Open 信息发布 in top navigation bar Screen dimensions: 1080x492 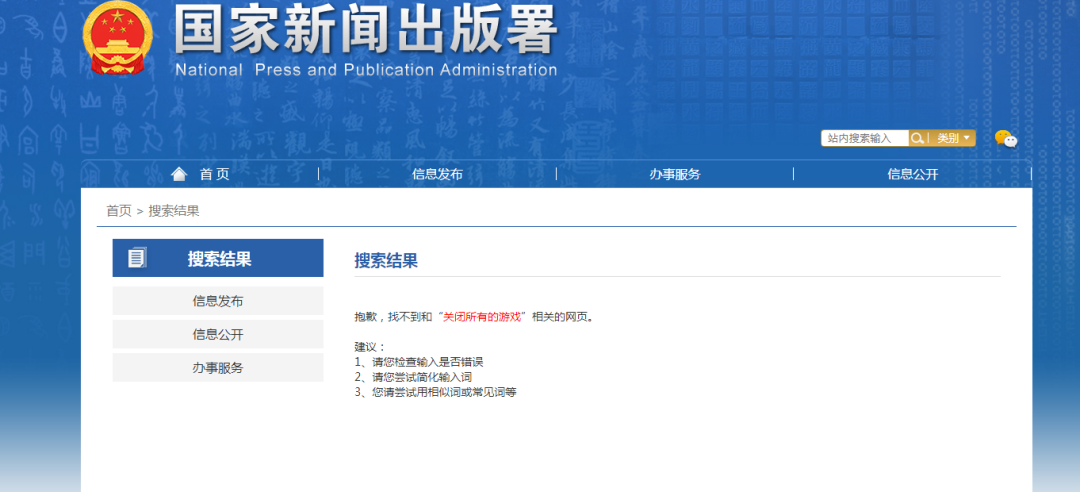pos(437,174)
